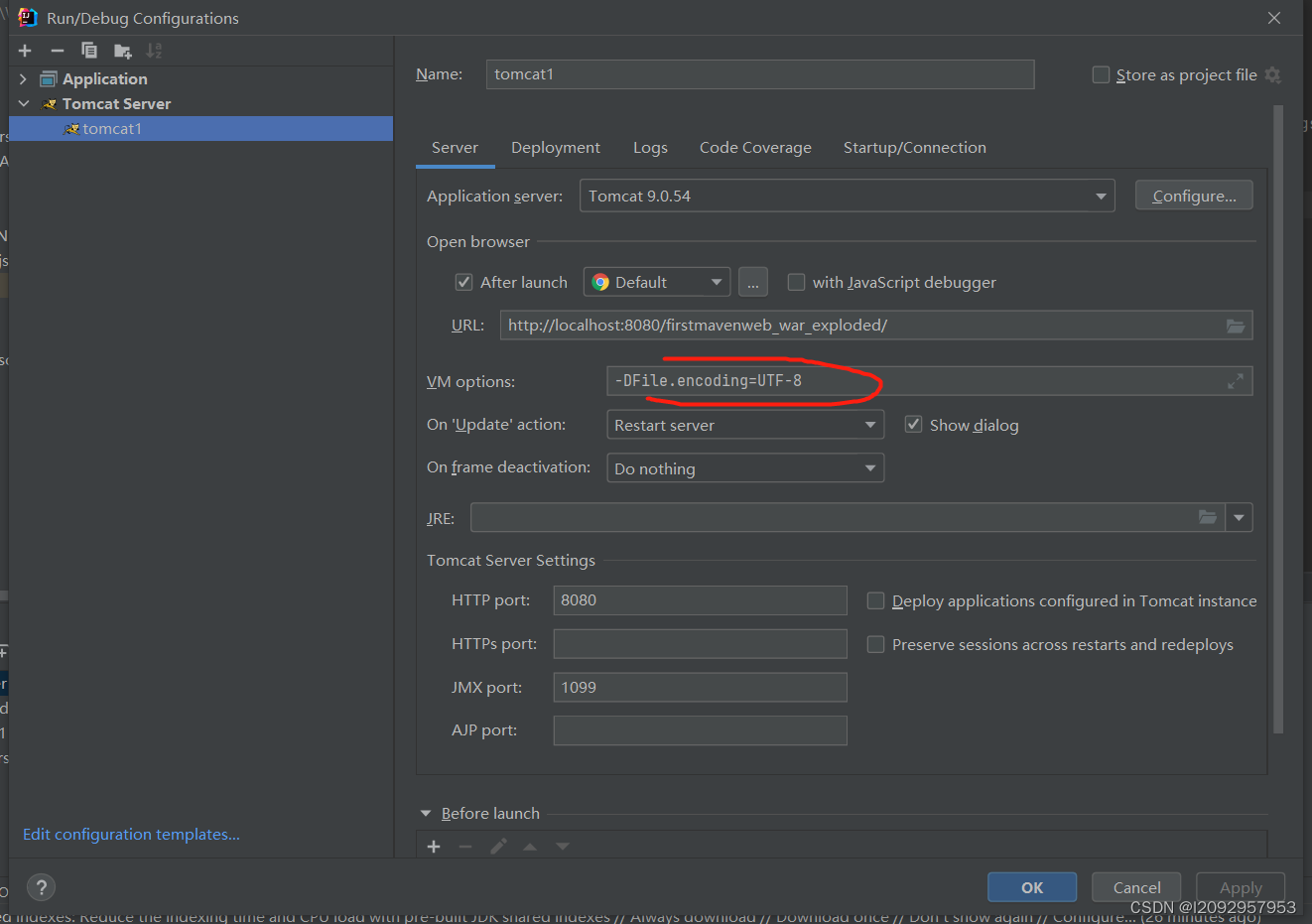Click the Cancel button
The width and height of the screenshot is (1312, 924).
(1136, 887)
